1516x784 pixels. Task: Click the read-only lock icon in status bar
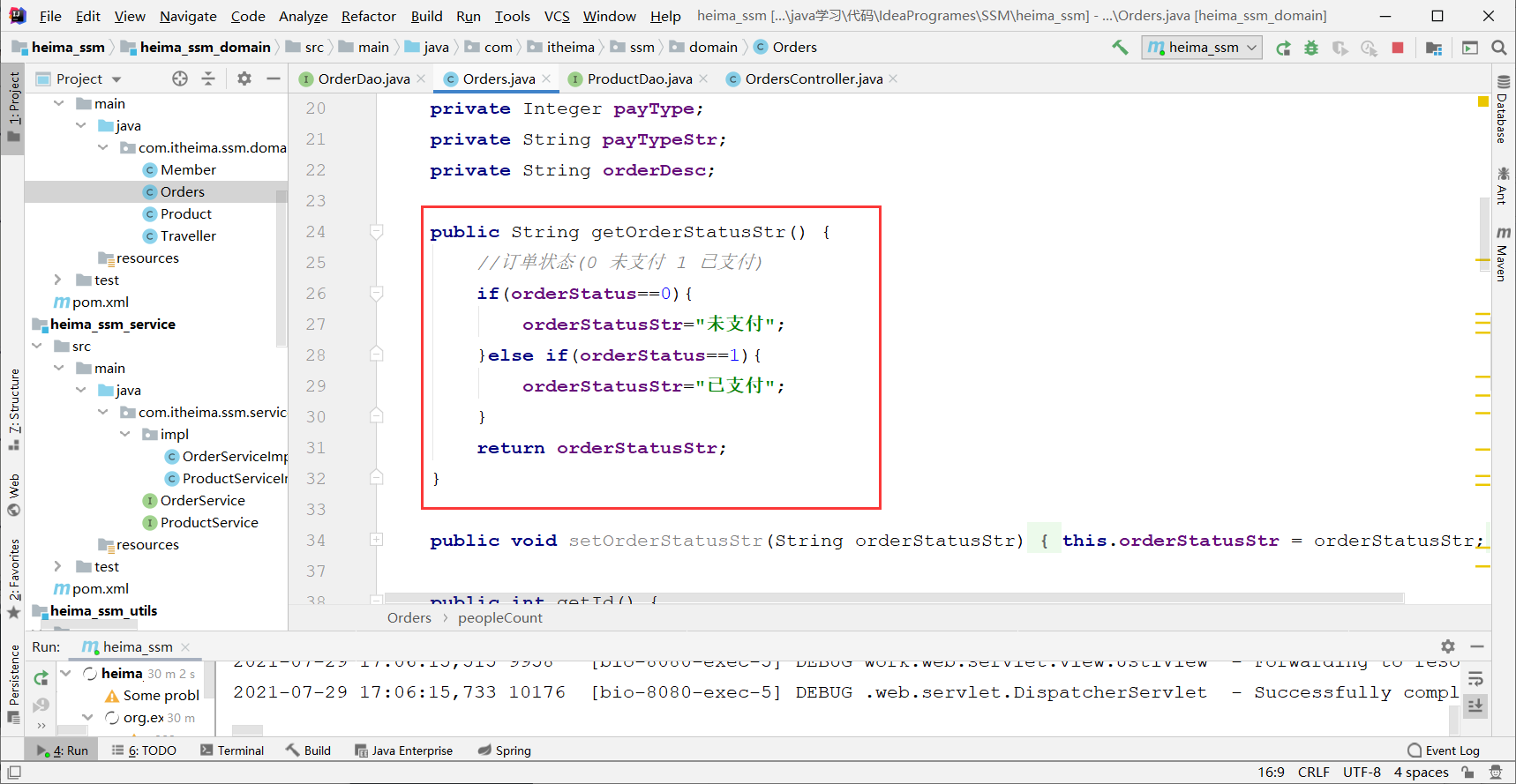1467,773
